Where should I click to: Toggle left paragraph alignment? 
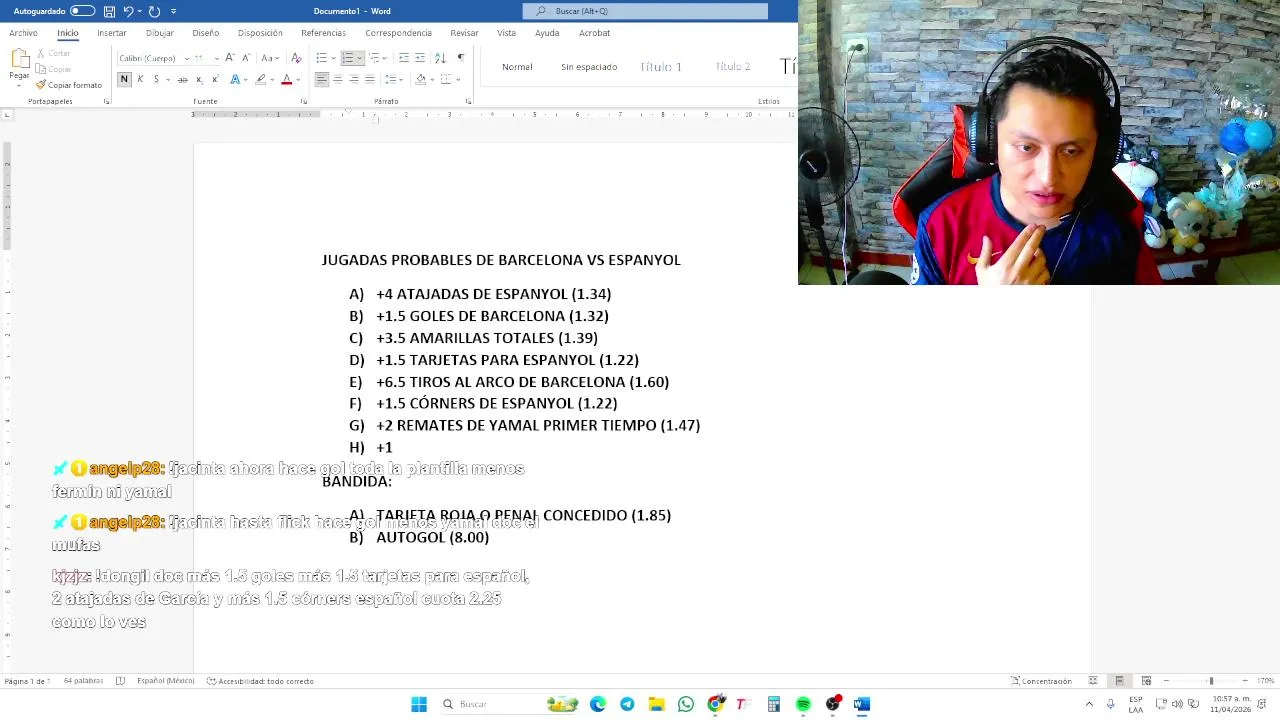(322, 79)
